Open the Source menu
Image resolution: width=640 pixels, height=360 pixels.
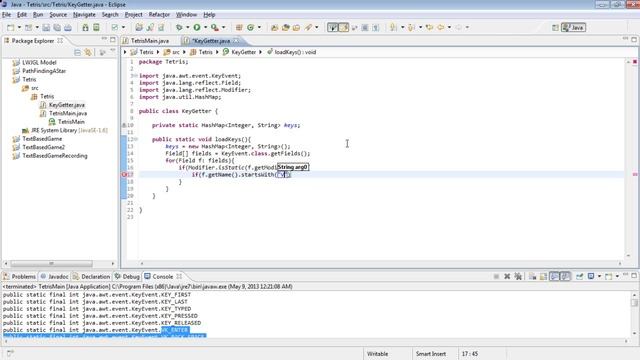tap(58, 15)
